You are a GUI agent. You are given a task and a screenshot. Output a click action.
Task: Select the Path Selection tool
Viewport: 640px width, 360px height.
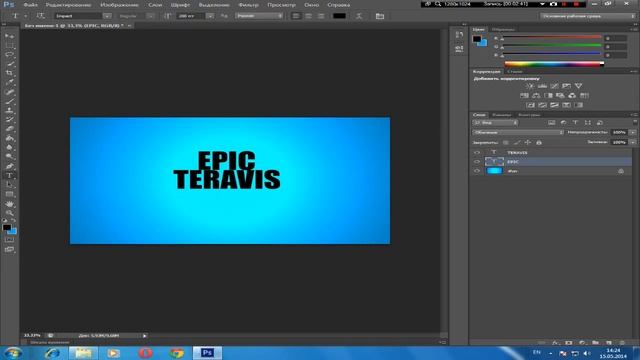pos(9,185)
